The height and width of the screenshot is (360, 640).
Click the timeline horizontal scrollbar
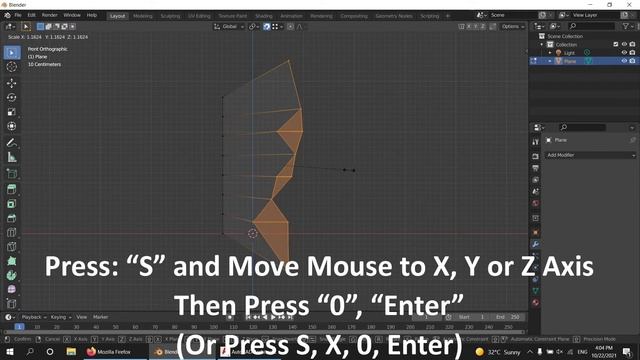(x=263, y=332)
